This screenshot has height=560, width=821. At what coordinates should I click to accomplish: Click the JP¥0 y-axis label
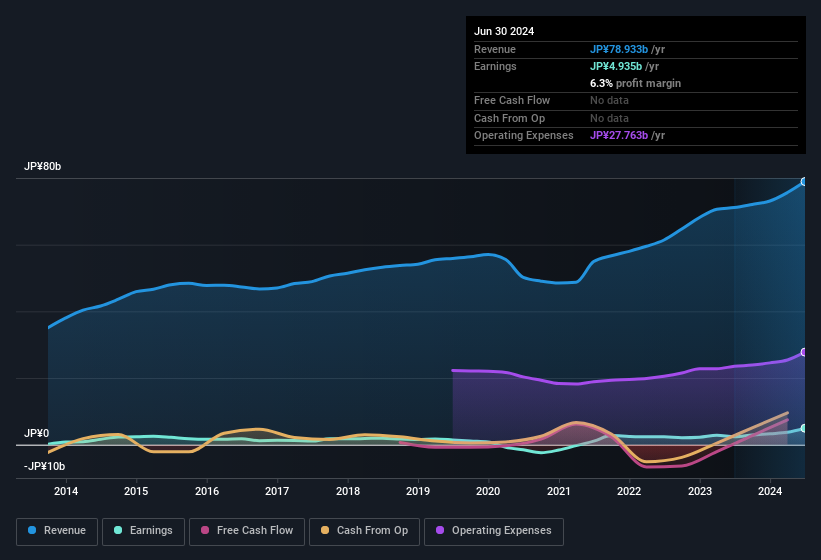click(x=37, y=433)
